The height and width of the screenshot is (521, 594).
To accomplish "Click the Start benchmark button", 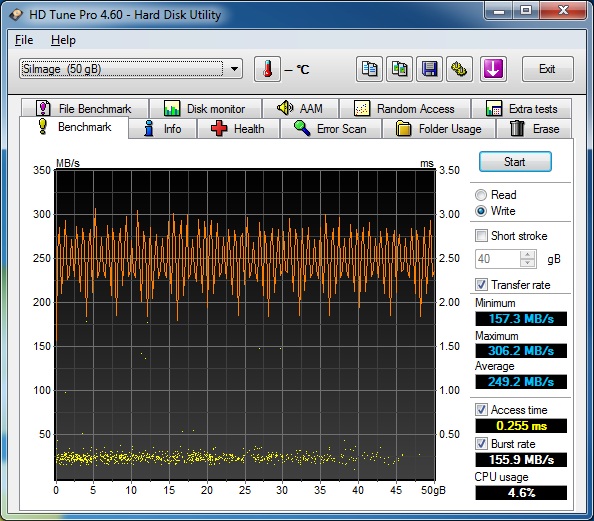I will coord(515,162).
